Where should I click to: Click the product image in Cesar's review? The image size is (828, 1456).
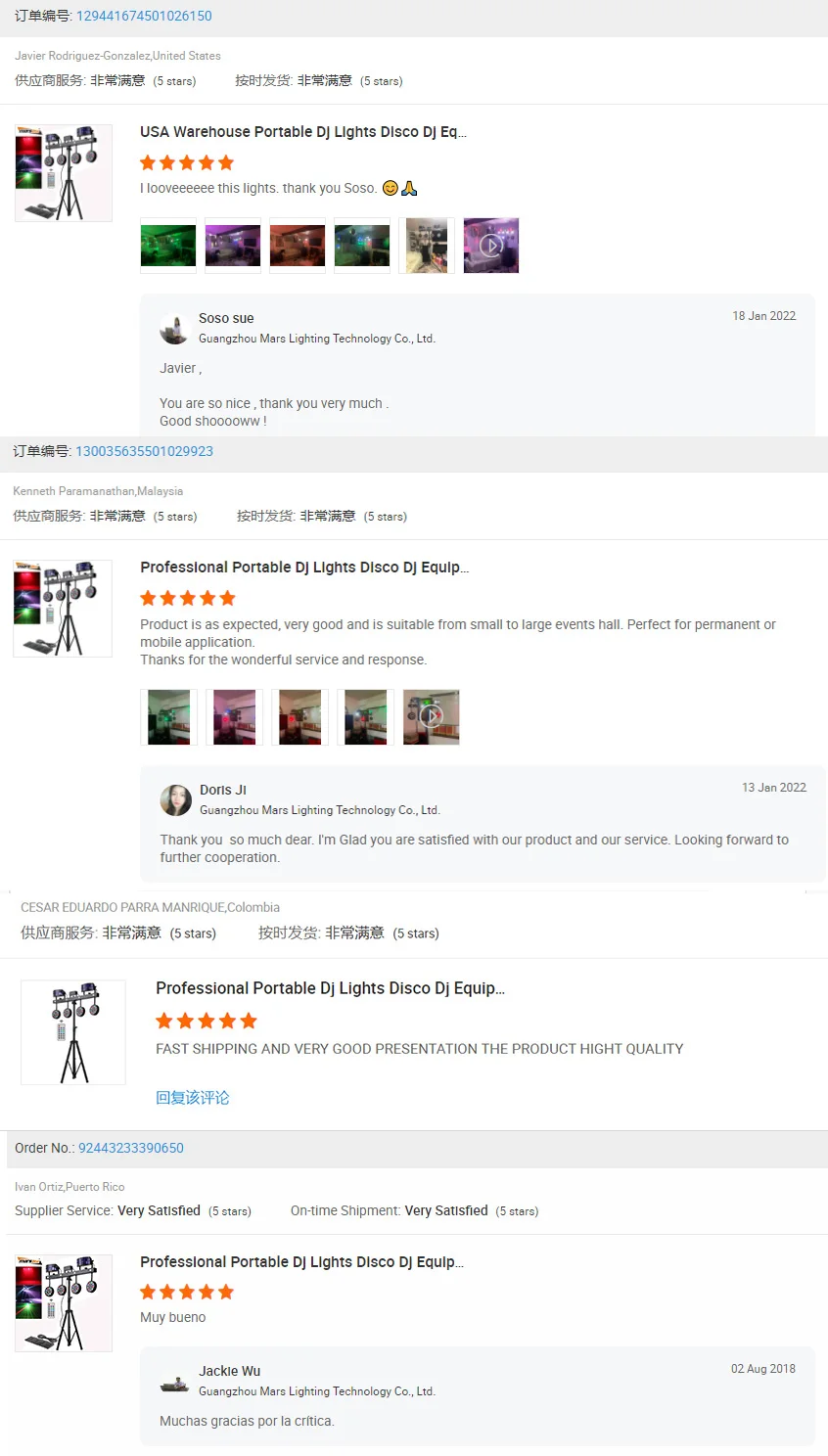73,1032
